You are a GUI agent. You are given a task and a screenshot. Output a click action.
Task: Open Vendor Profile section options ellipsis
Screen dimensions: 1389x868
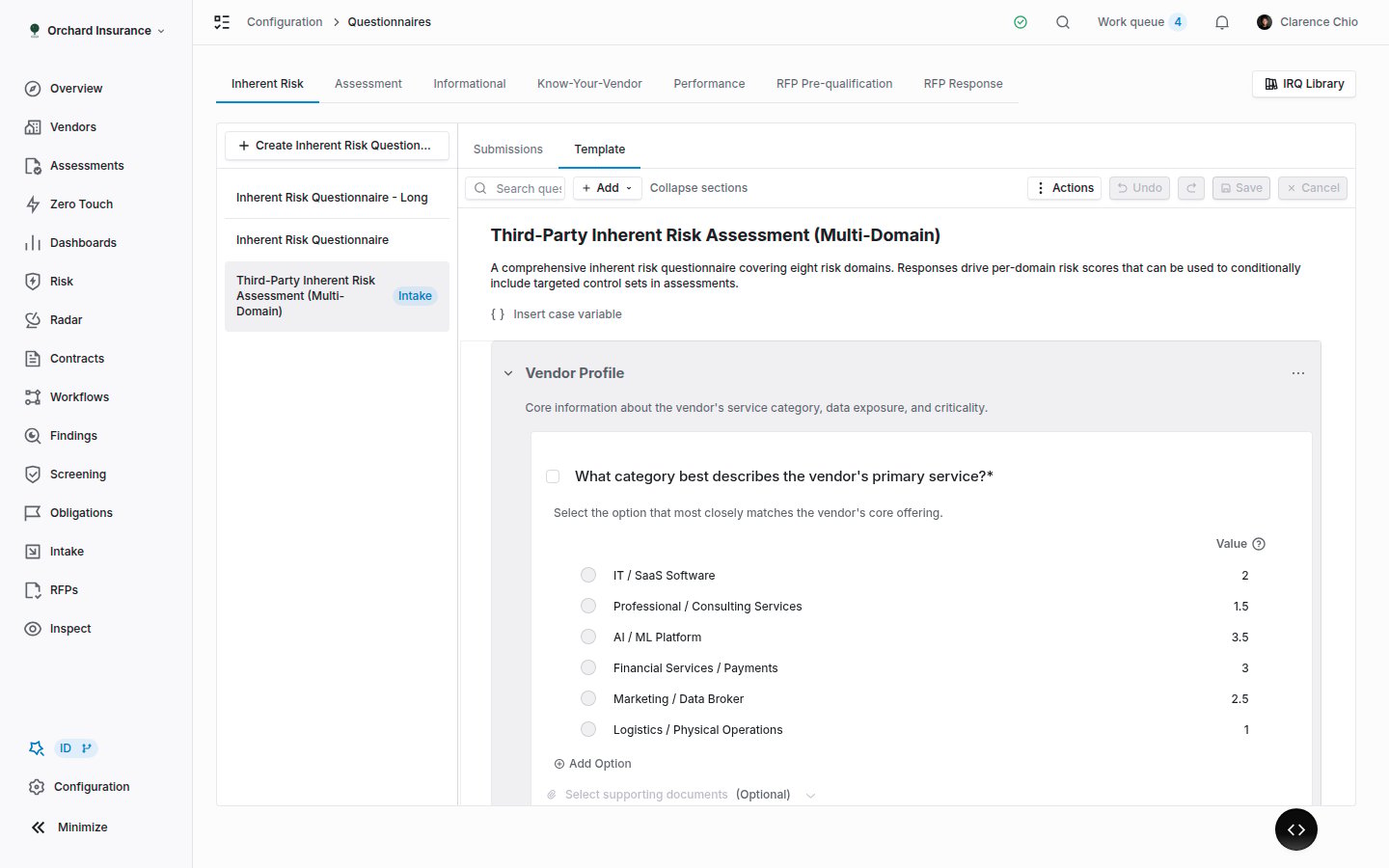1298,373
